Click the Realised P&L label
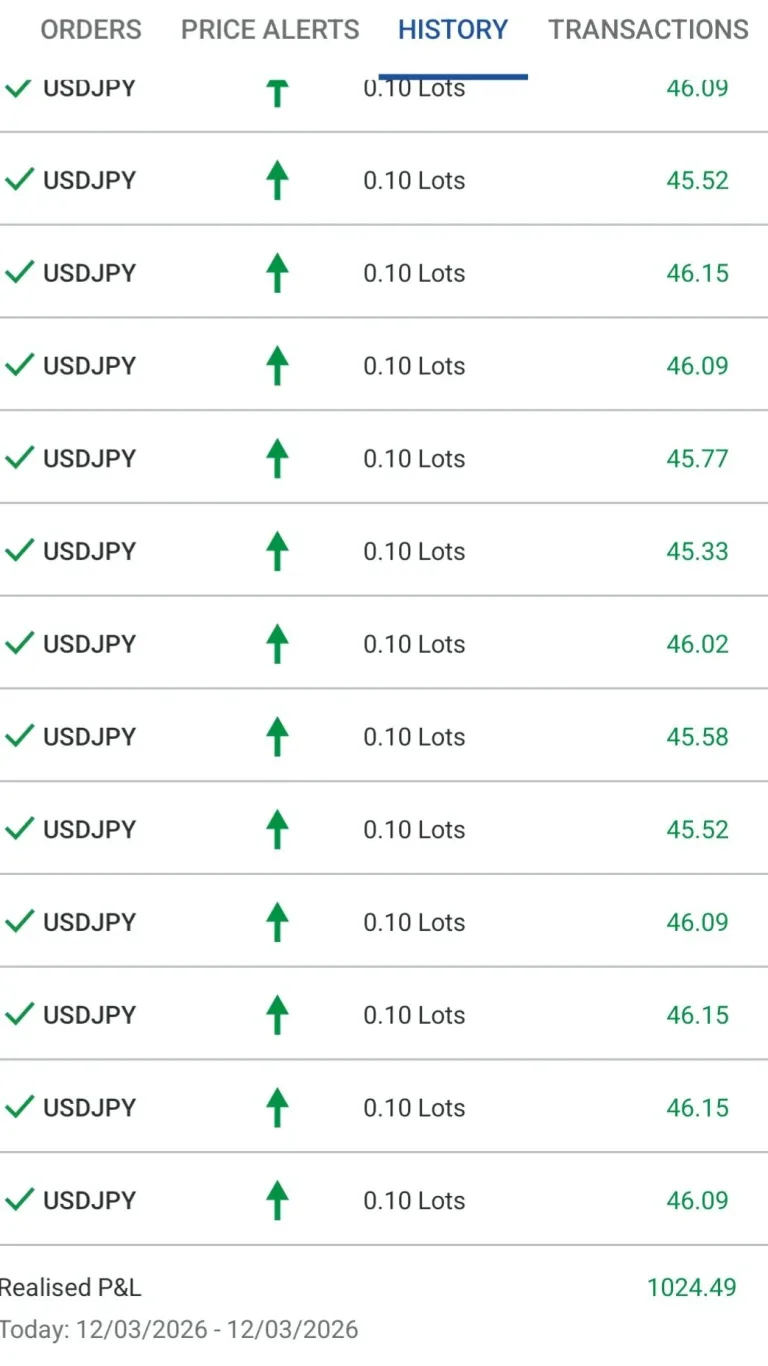 click(71, 1287)
